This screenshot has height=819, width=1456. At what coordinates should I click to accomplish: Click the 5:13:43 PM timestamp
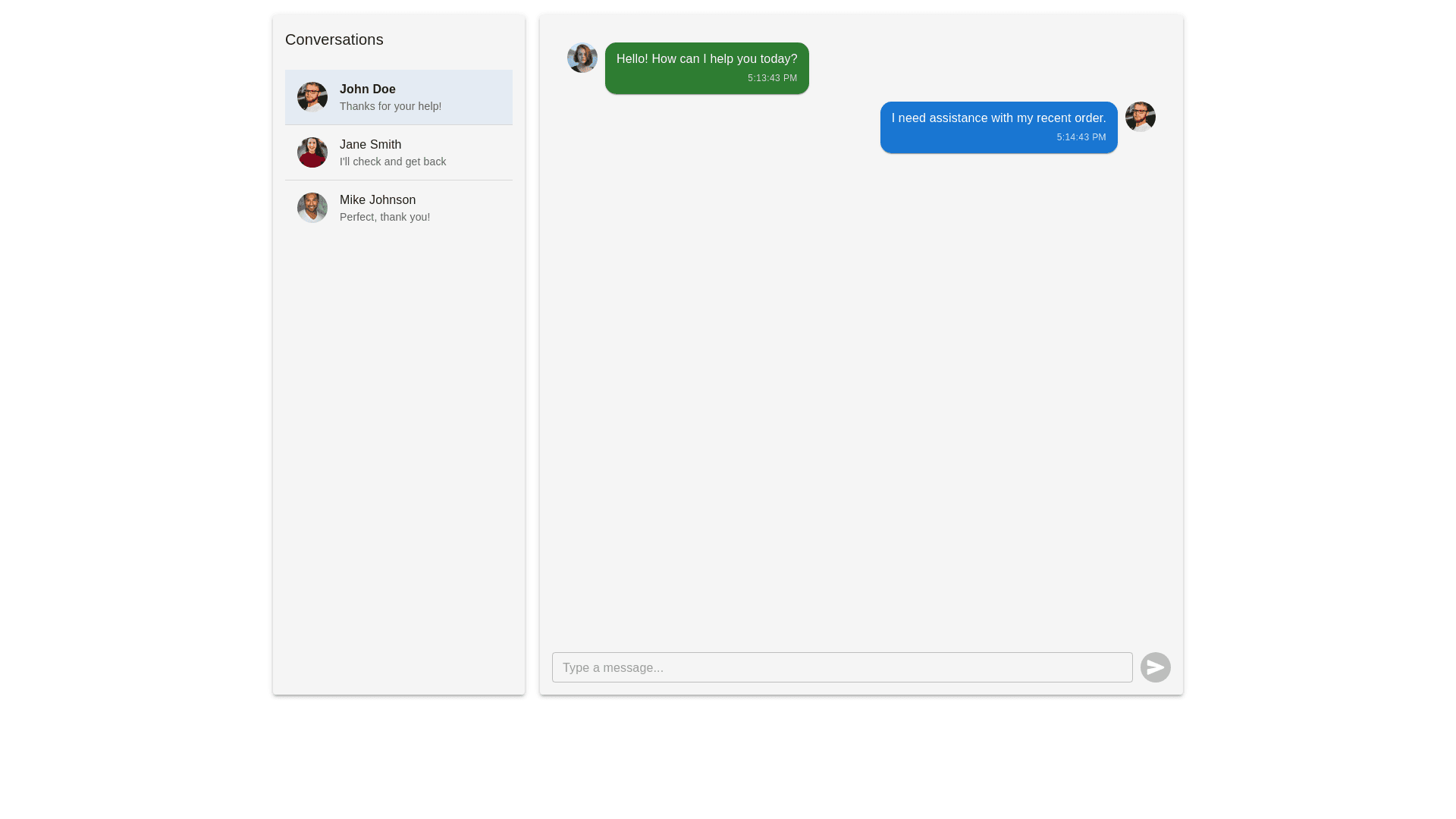coord(772,78)
